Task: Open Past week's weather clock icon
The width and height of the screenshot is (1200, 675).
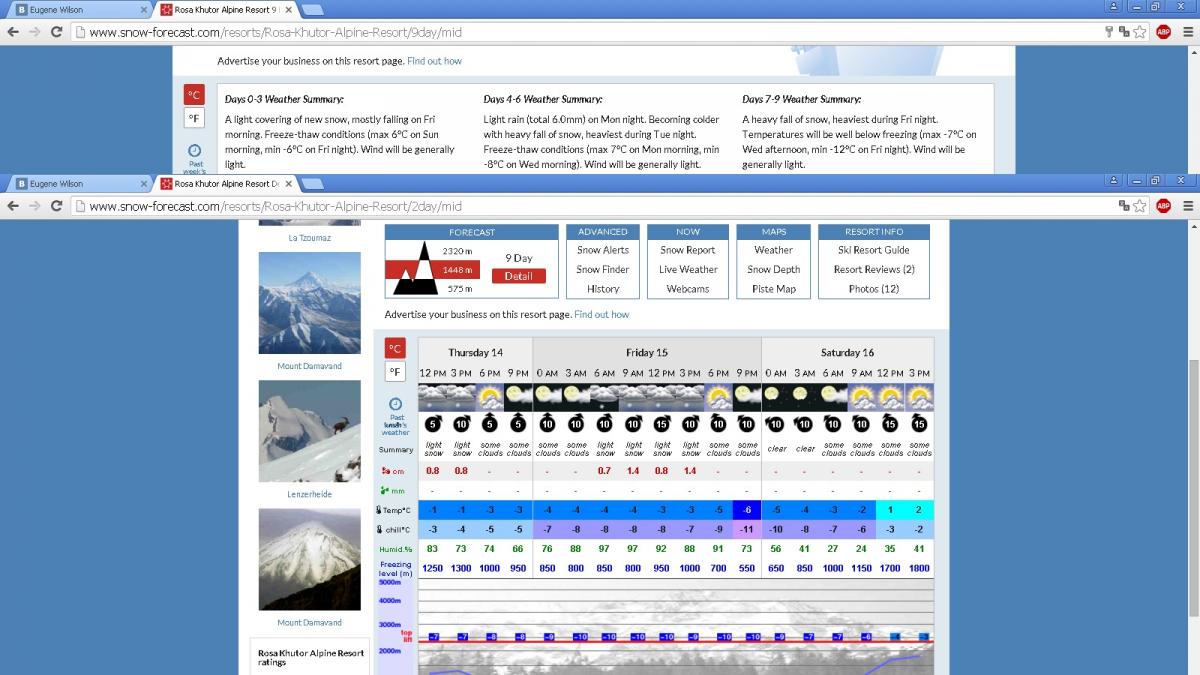Action: tap(396, 403)
